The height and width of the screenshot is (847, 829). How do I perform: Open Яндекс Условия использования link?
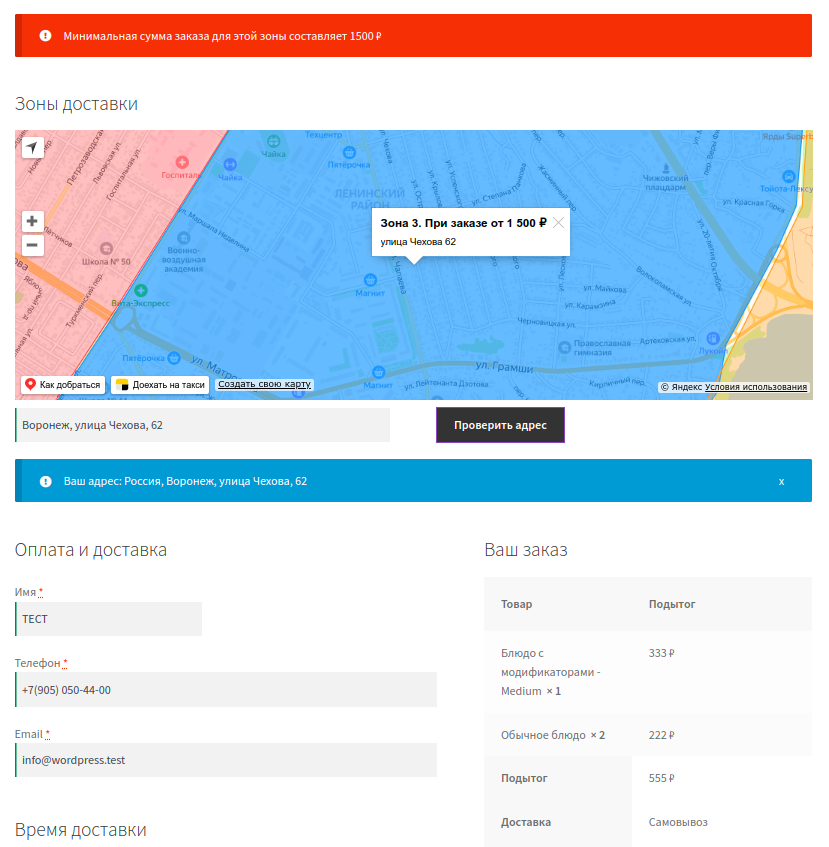[756, 387]
